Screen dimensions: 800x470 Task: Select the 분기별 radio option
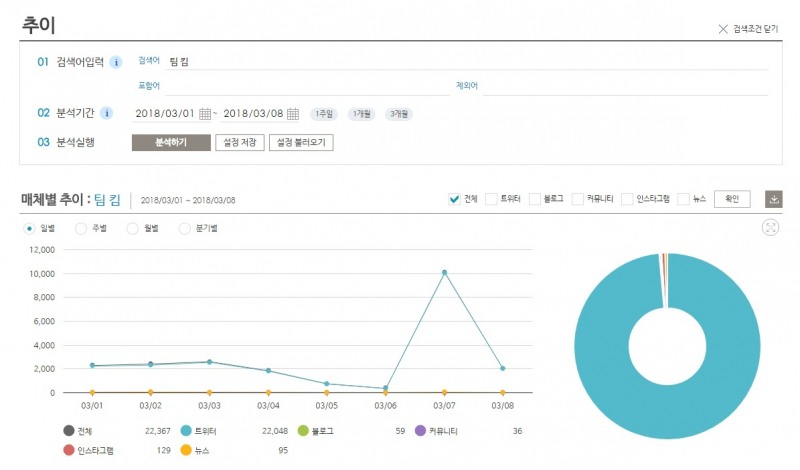pos(185,228)
